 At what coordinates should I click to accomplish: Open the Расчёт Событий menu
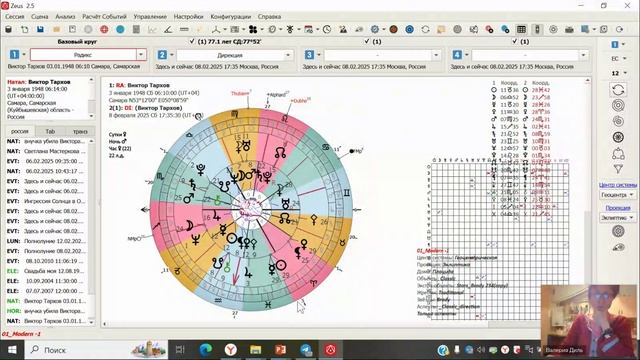(104, 17)
